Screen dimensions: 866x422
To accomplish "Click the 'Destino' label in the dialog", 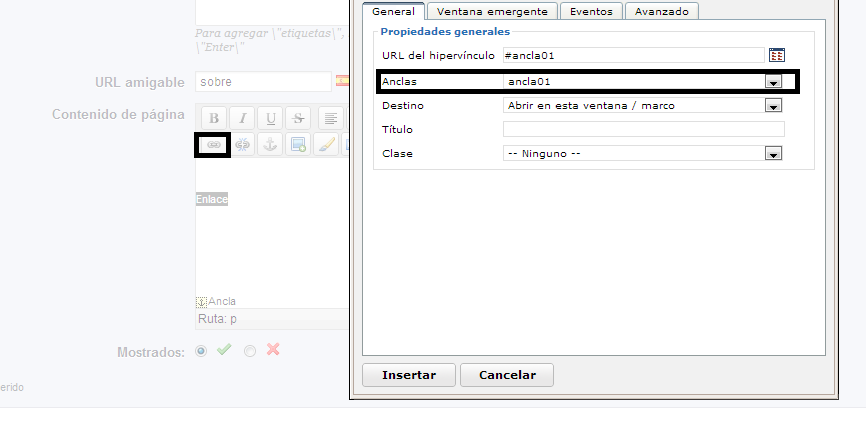I will [403, 106].
